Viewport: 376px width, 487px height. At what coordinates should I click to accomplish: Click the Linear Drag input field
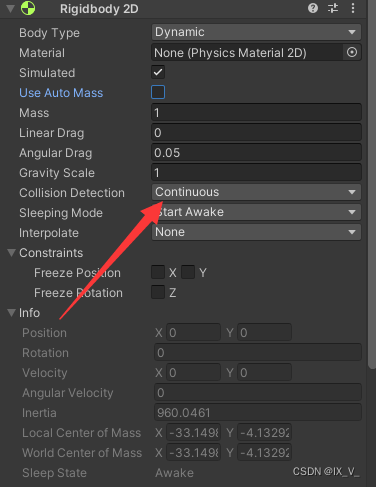click(x=256, y=133)
